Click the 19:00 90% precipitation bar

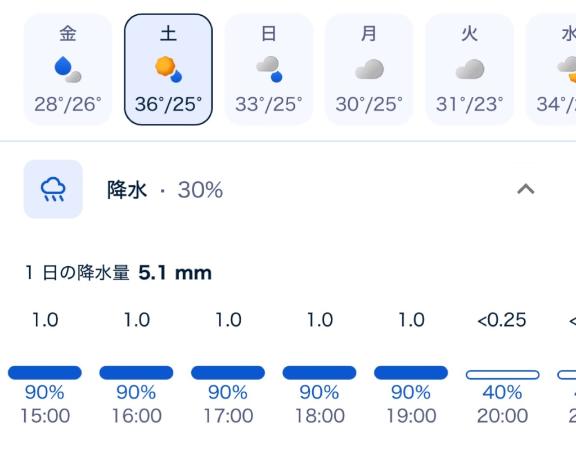tap(411, 373)
